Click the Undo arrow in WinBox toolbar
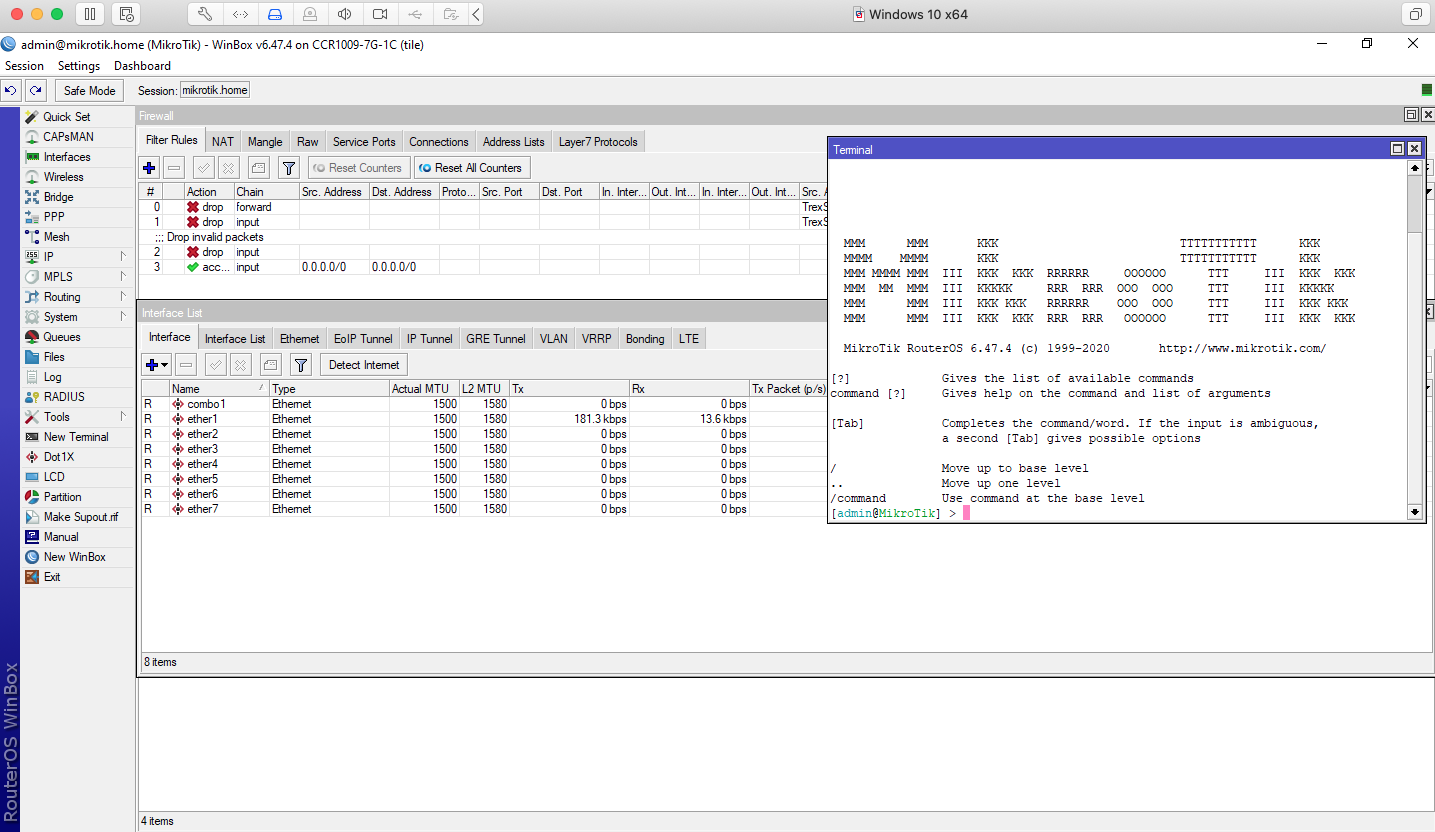Image resolution: width=1435 pixels, height=832 pixels. pos(11,90)
